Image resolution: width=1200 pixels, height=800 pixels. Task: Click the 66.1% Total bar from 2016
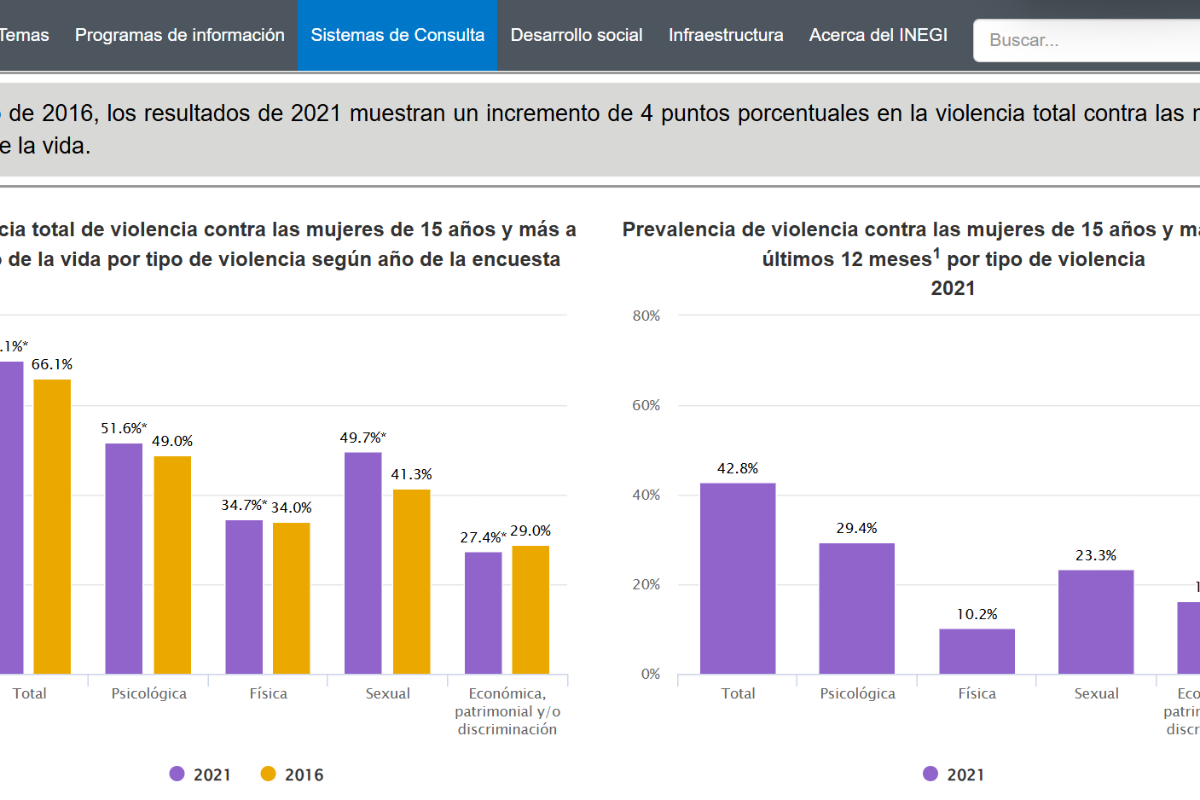pos(52,520)
